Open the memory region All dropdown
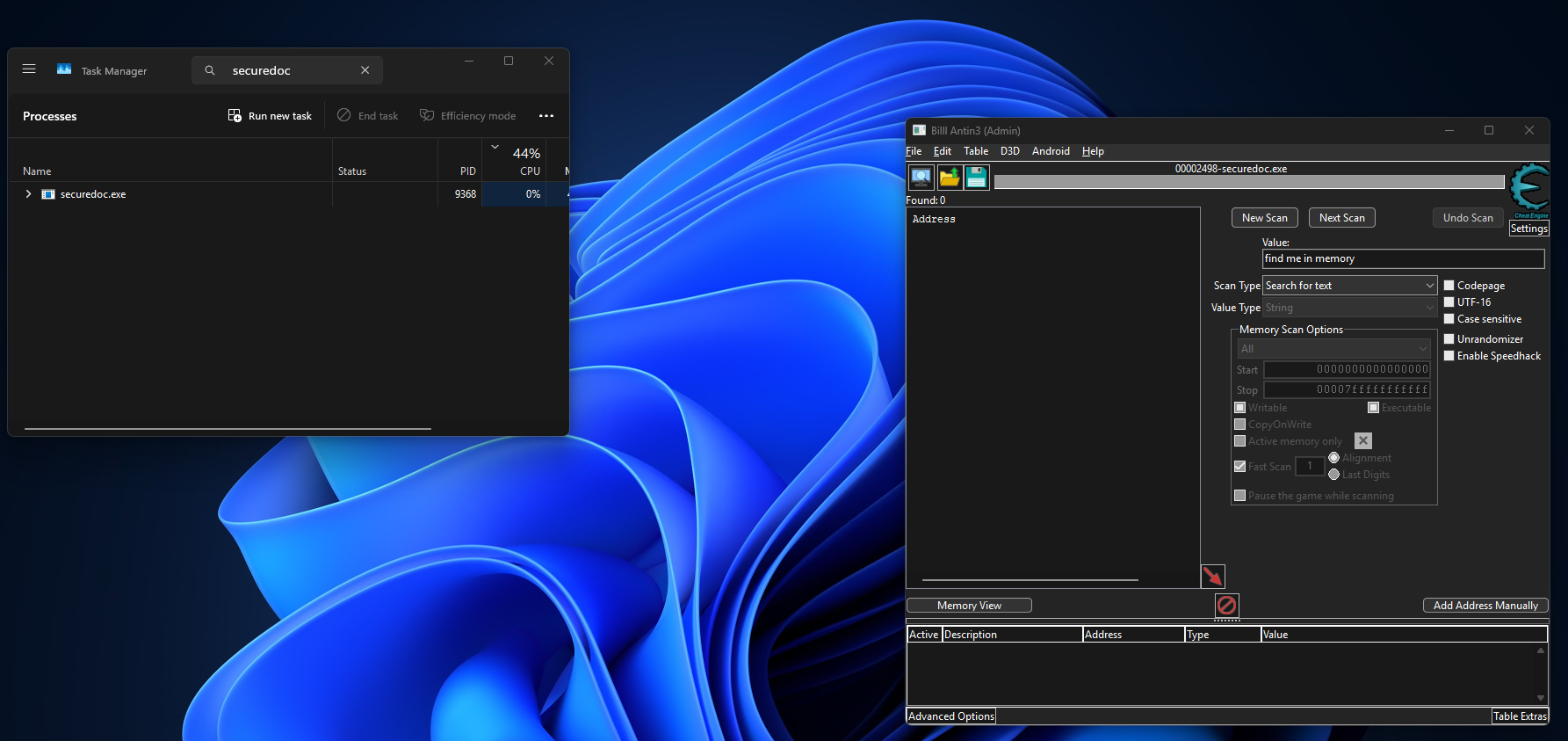The width and height of the screenshot is (1568, 741). click(1333, 349)
